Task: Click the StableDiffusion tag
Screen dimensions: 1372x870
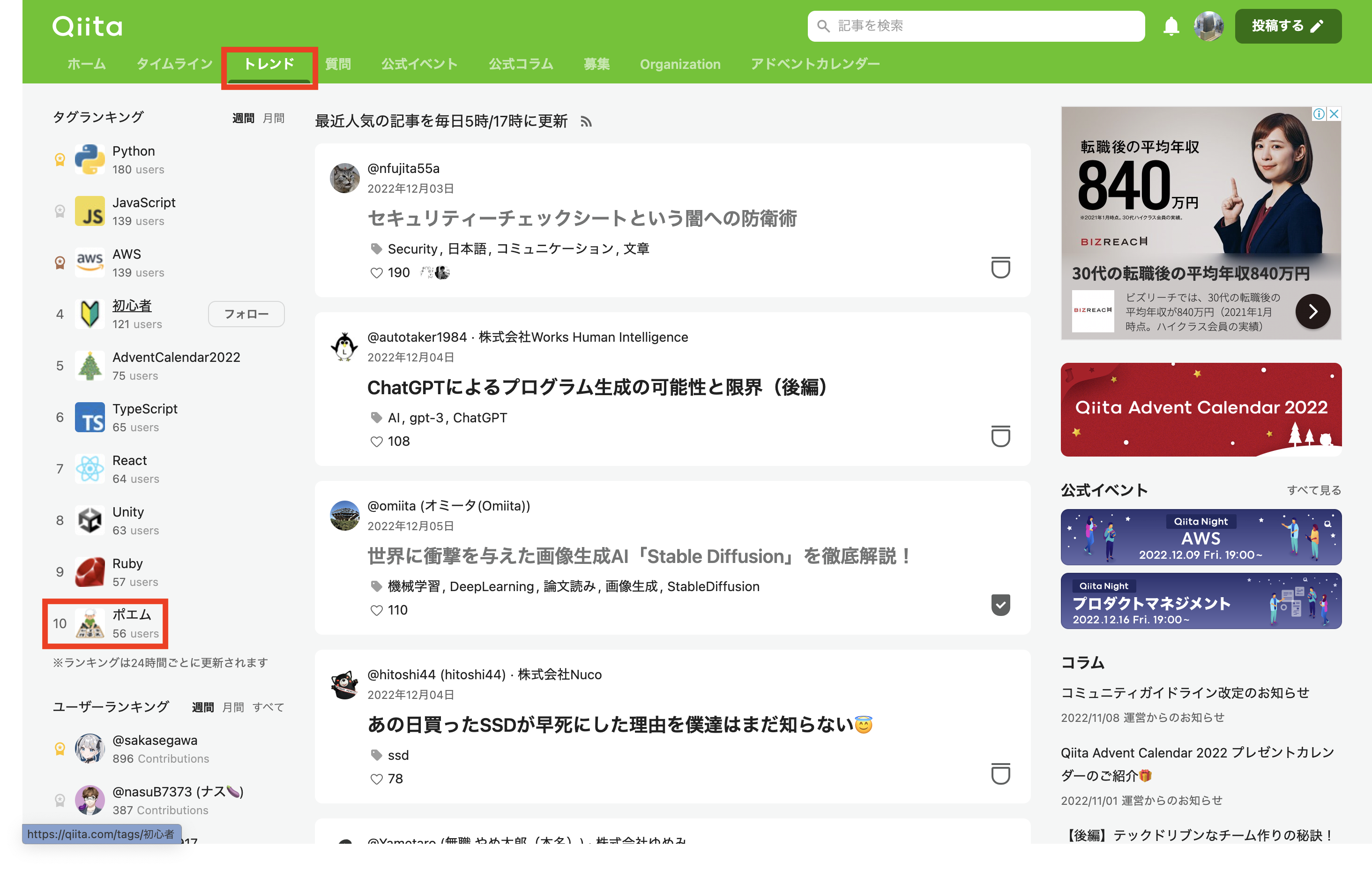Action: point(713,587)
